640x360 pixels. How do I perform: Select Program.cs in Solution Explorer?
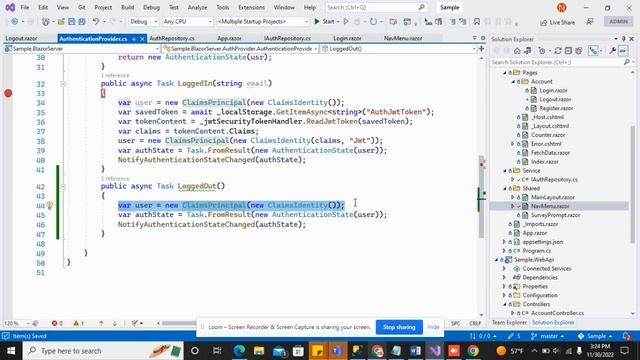tap(536, 251)
